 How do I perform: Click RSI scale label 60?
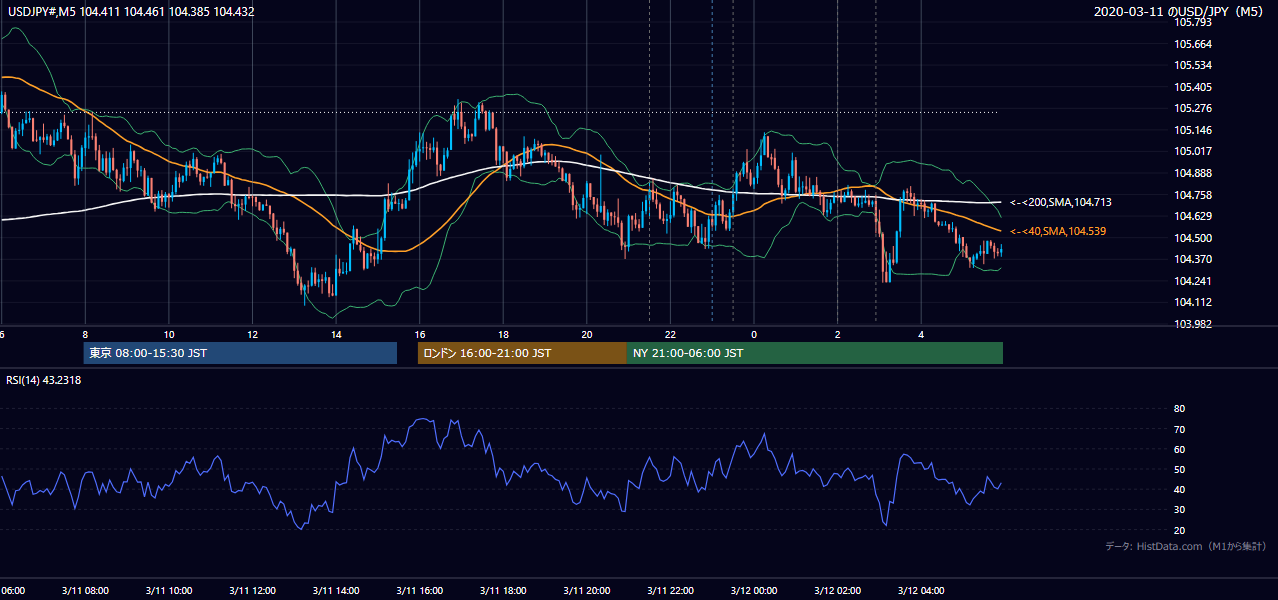coord(1180,449)
